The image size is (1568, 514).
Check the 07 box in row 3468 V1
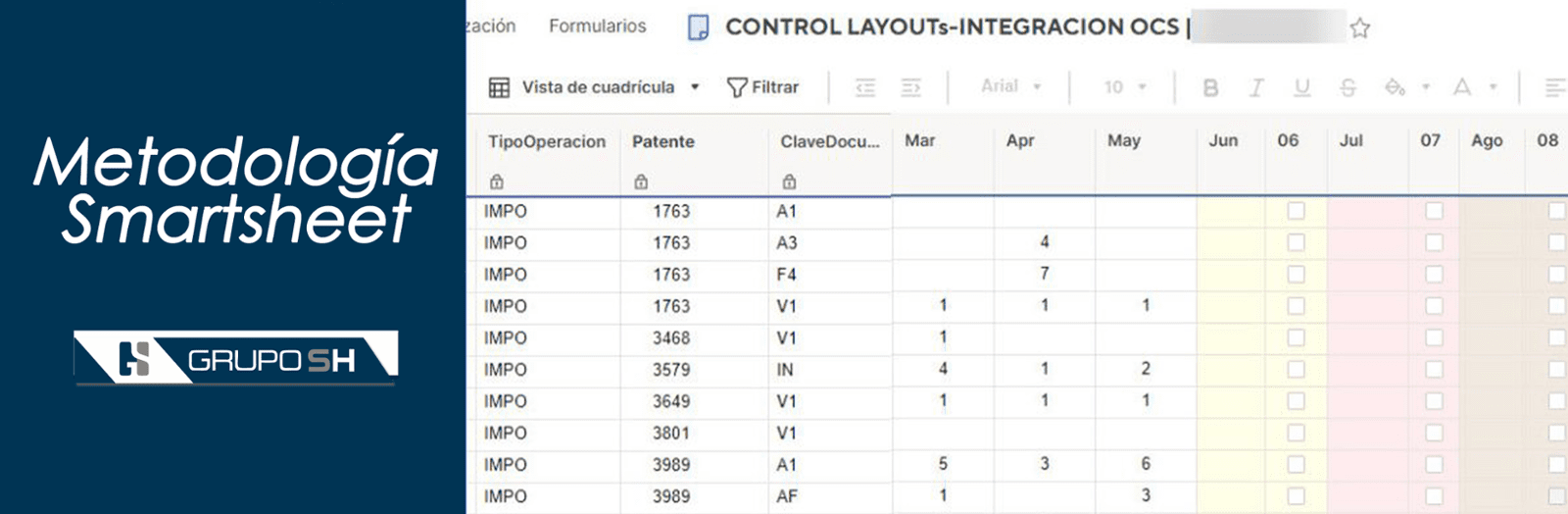(1434, 337)
